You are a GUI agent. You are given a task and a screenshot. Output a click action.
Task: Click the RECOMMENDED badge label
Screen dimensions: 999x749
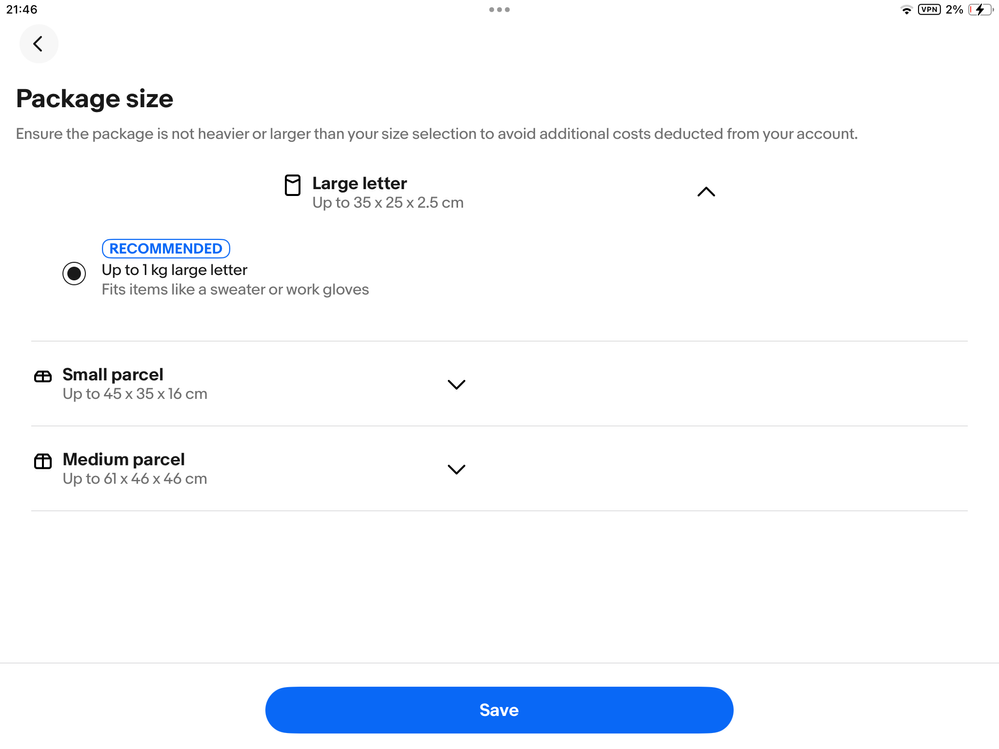coord(166,248)
